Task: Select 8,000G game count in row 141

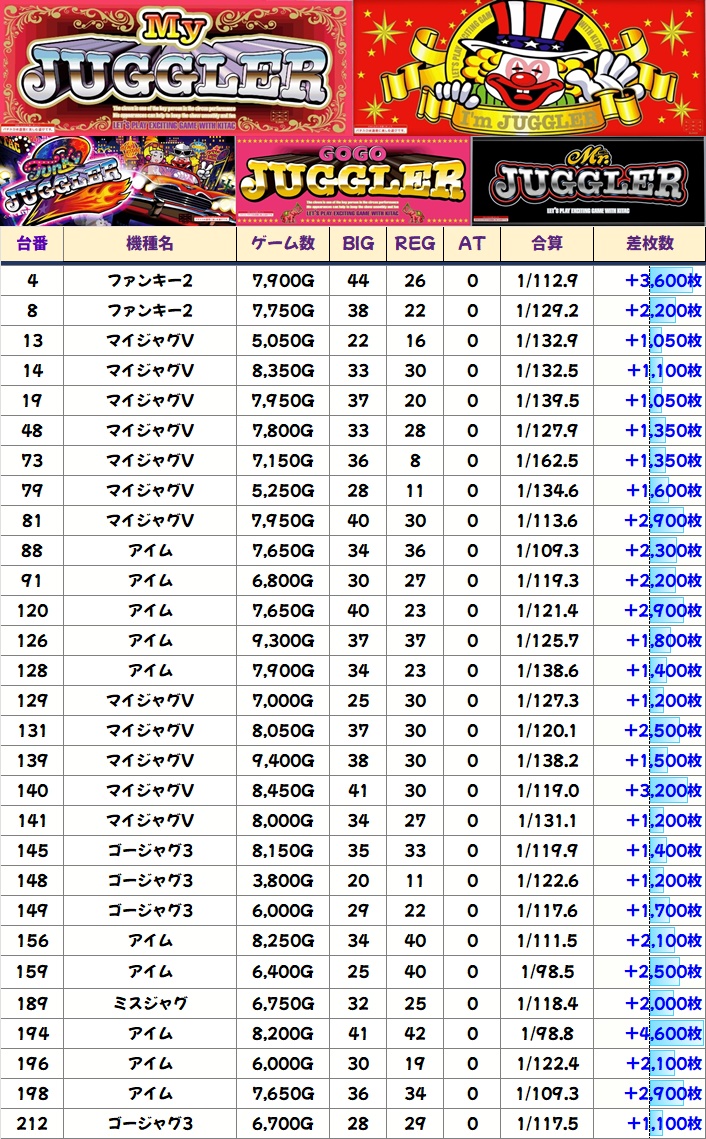Action: point(283,821)
